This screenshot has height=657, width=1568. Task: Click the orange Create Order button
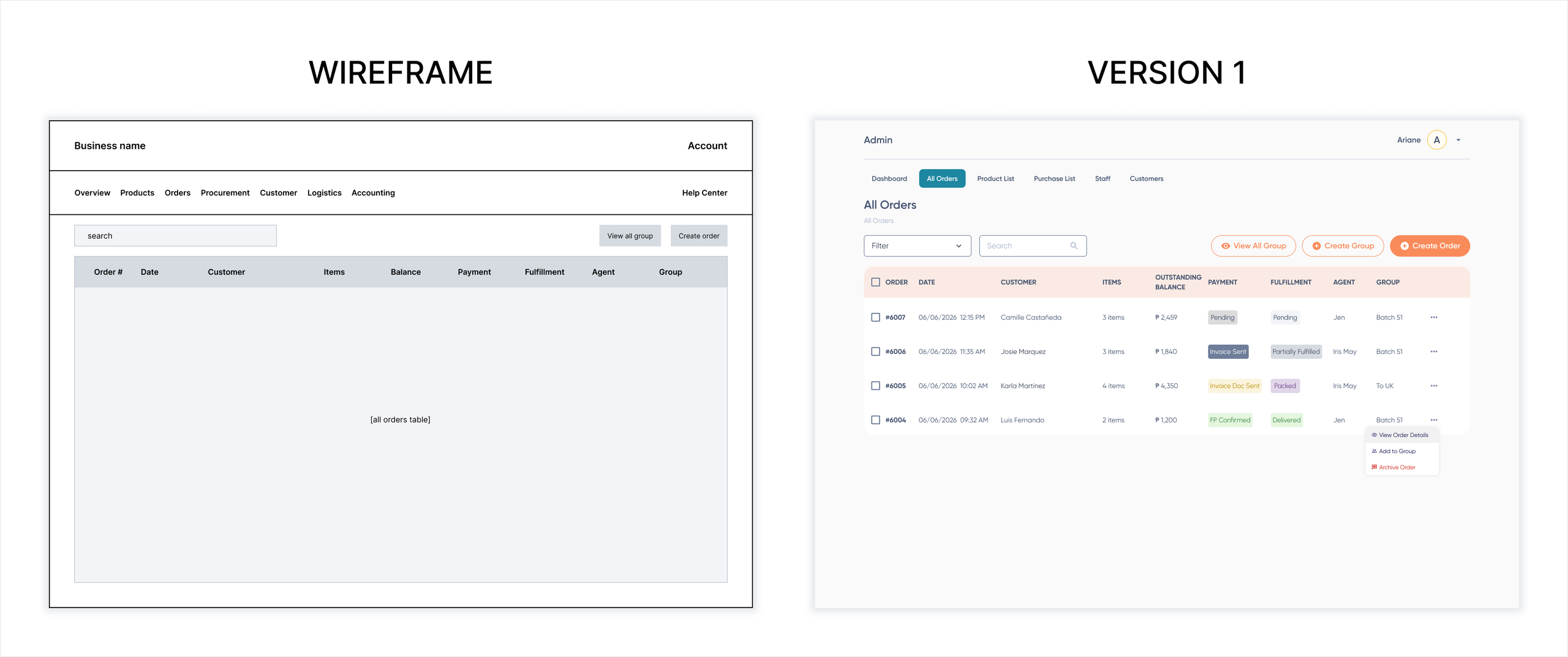(1430, 246)
